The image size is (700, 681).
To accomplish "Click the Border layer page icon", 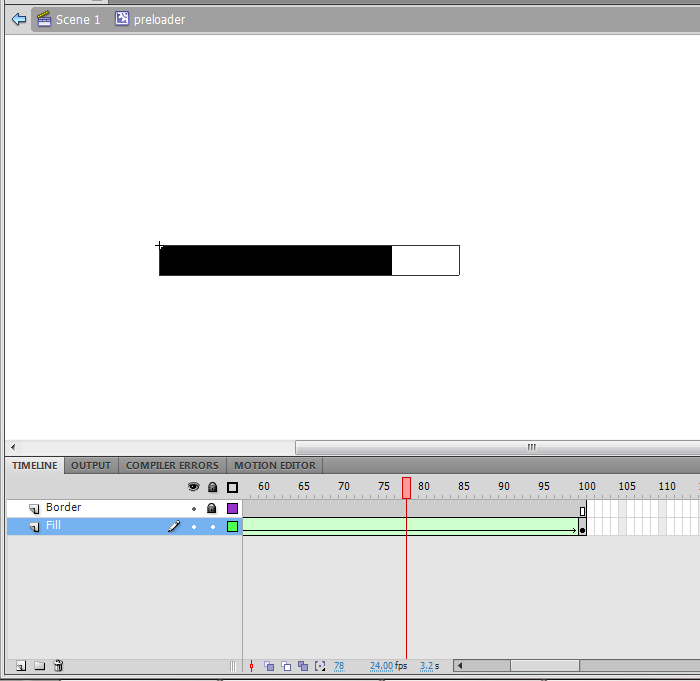I will pyautogui.click(x=34, y=508).
